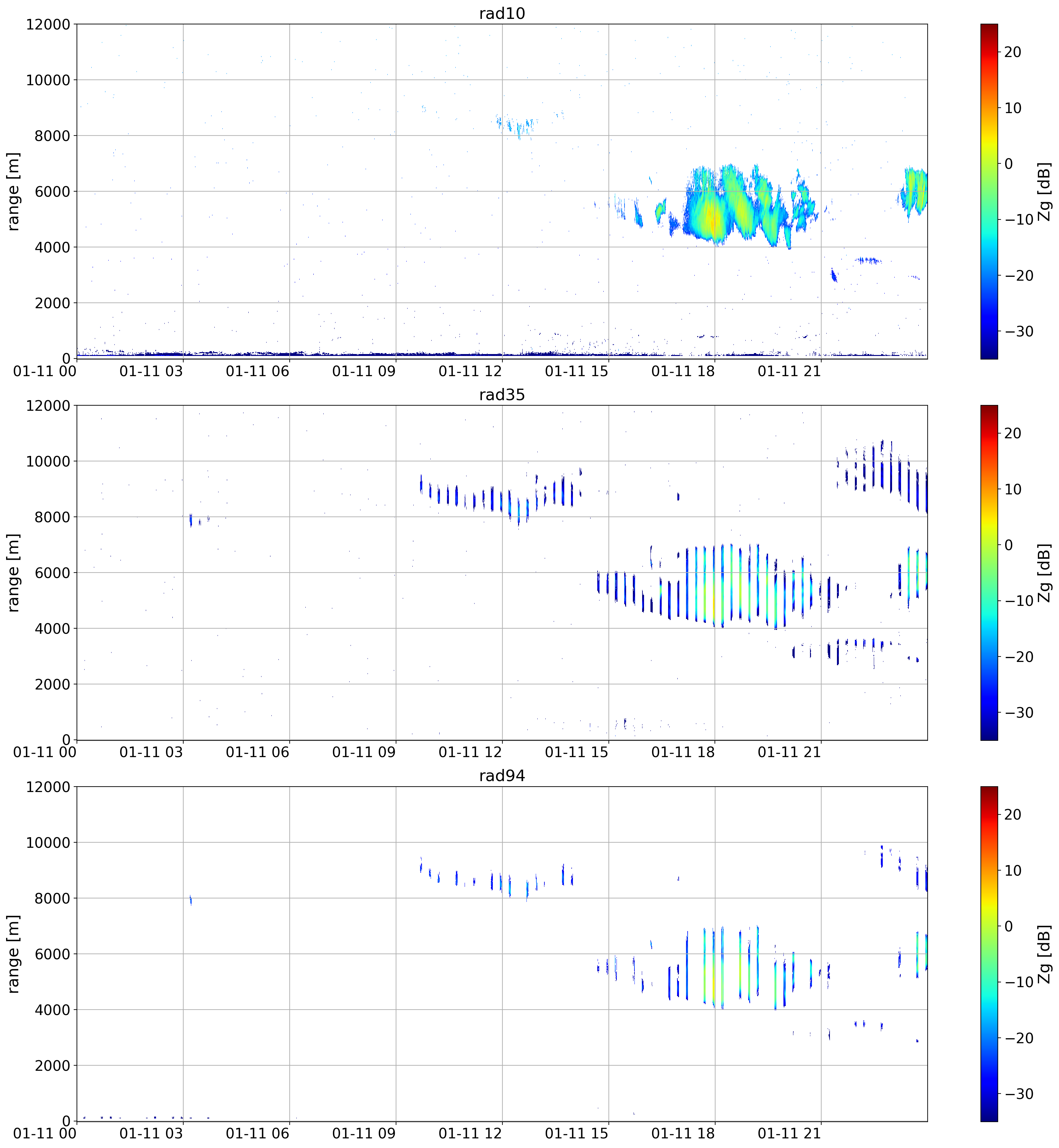1059x1148 pixels.
Task: Click the 2000 y-tick in rad35 panel
Action: pyautogui.click(x=52, y=684)
